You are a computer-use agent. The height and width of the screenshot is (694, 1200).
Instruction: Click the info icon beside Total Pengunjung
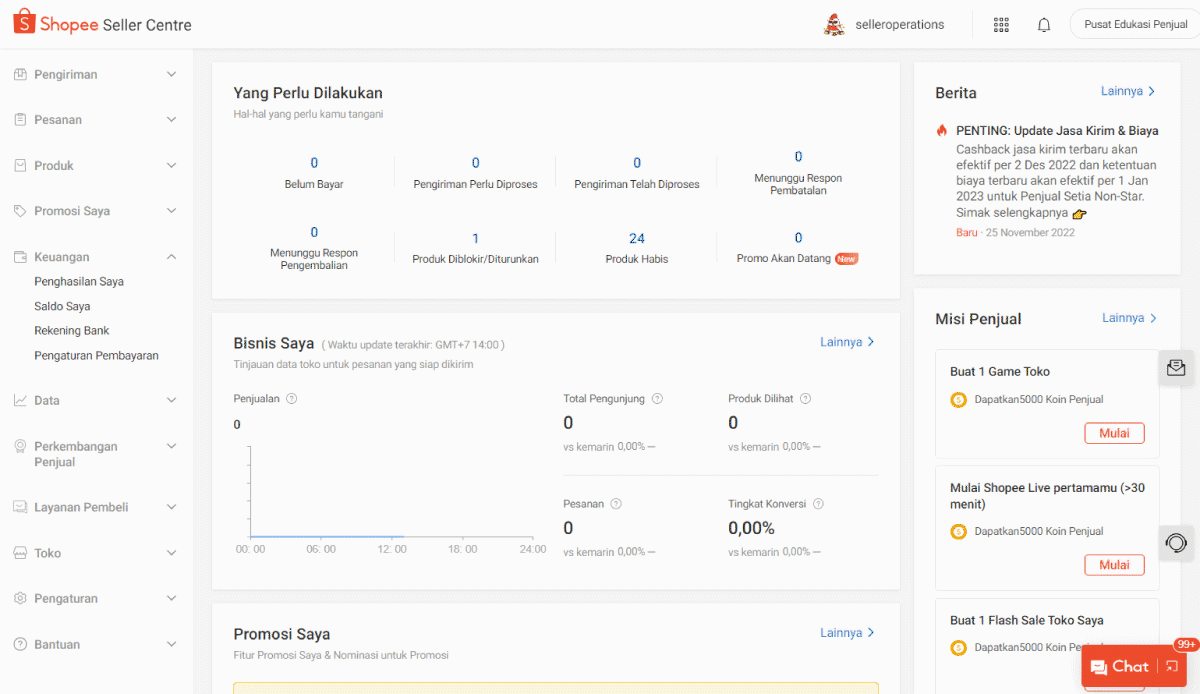(657, 398)
